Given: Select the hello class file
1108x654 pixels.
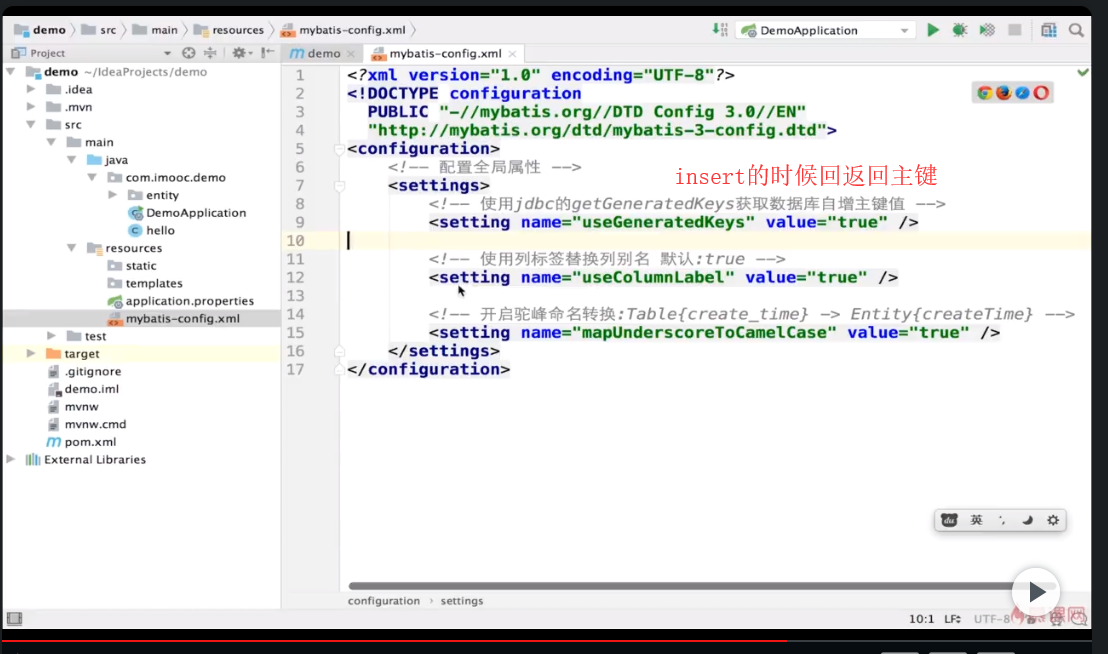Looking at the screenshot, I should pos(152,230).
